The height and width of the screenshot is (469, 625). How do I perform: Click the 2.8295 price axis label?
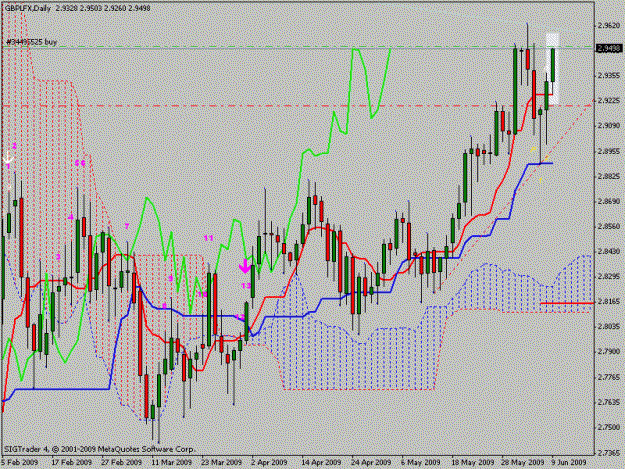609,277
